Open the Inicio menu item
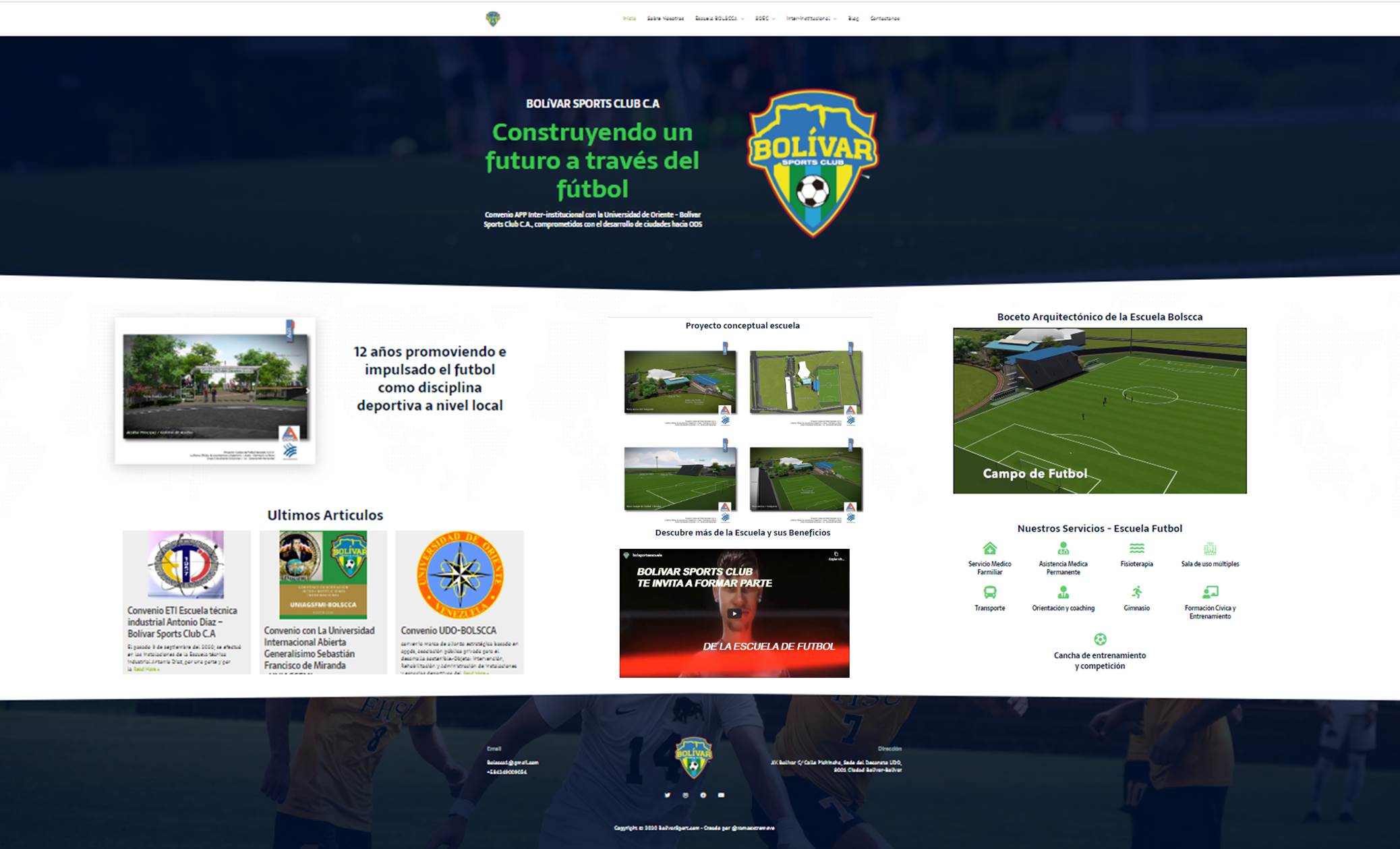Viewport: 1400px width, 849px height. click(x=629, y=19)
